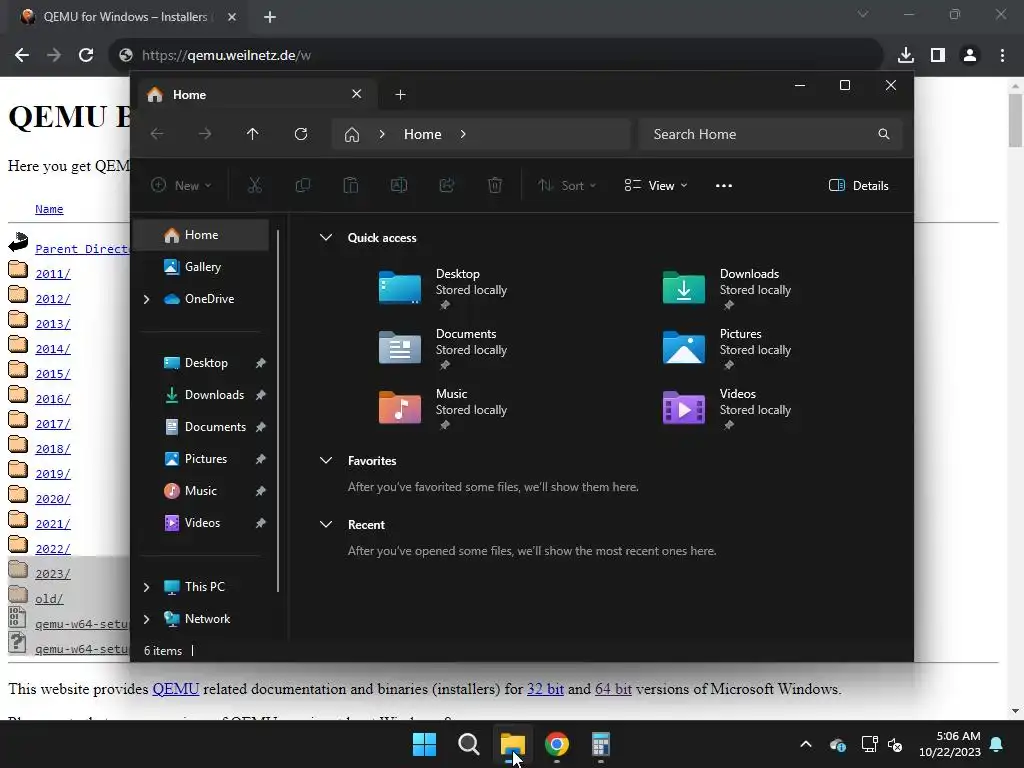The width and height of the screenshot is (1024, 768).
Task: Open the Chrome three-dot menu
Action: [1002, 55]
